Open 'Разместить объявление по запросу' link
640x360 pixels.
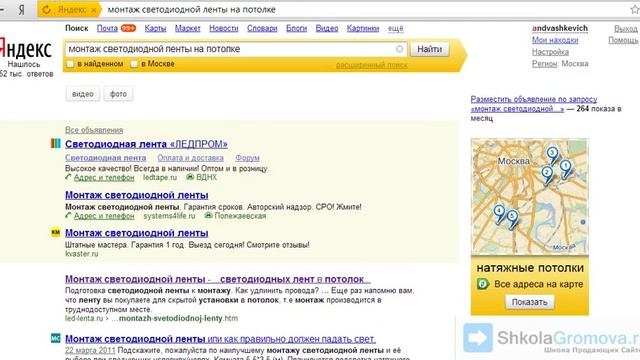pos(534,104)
